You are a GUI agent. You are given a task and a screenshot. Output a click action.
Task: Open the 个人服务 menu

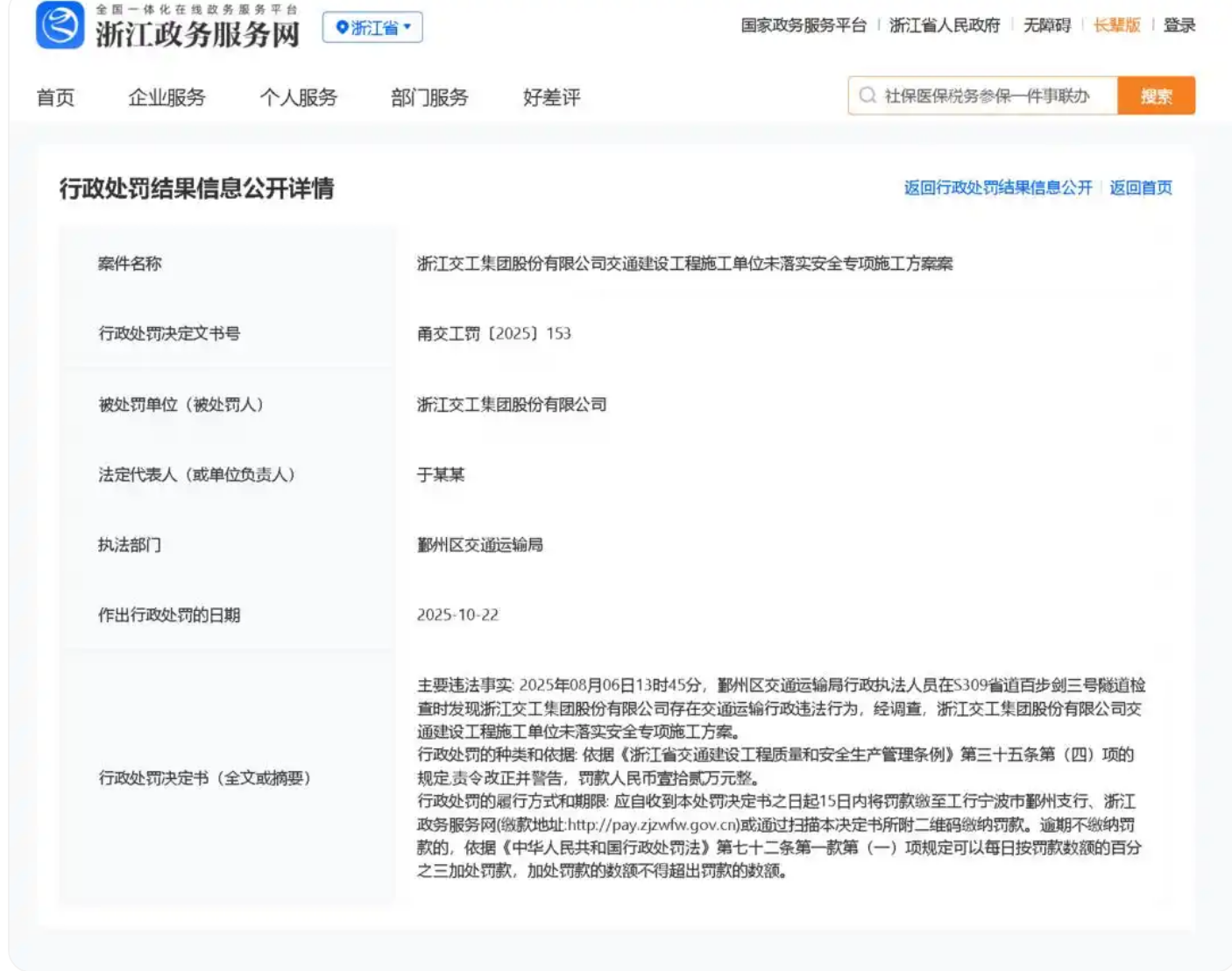298,97
